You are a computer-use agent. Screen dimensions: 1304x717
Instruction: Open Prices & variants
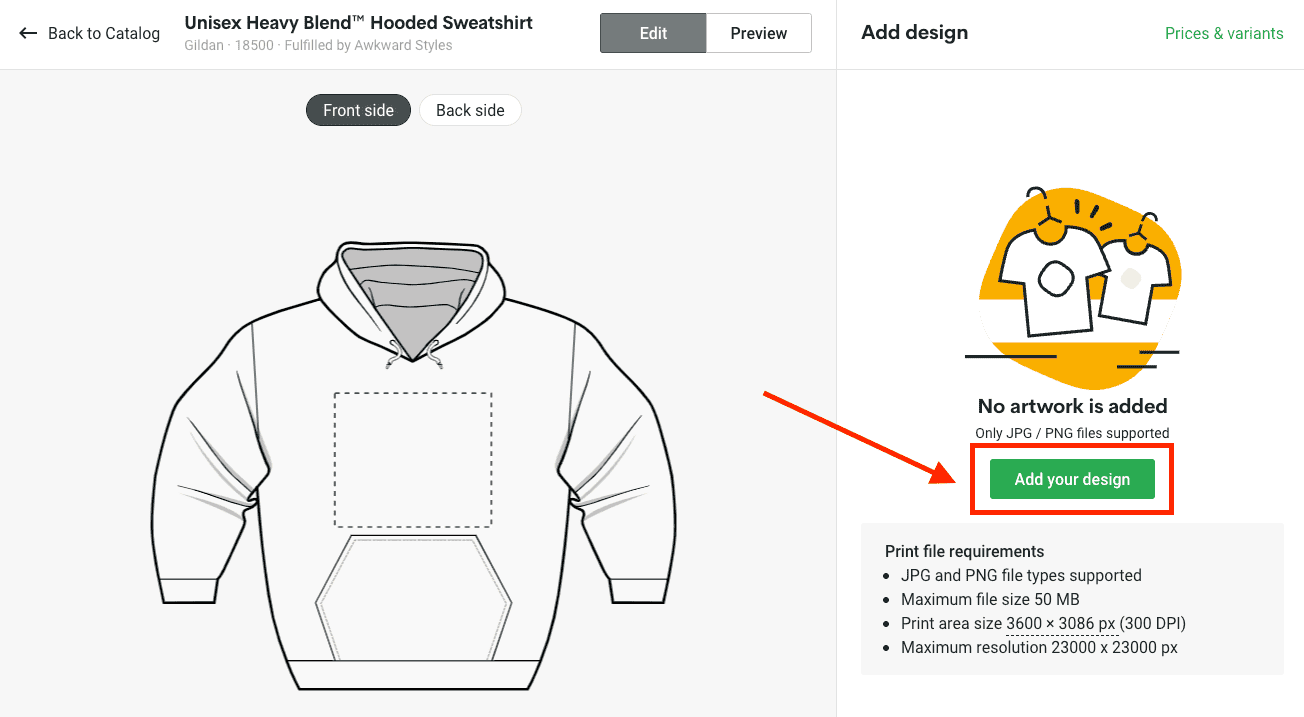pyautogui.click(x=1224, y=33)
